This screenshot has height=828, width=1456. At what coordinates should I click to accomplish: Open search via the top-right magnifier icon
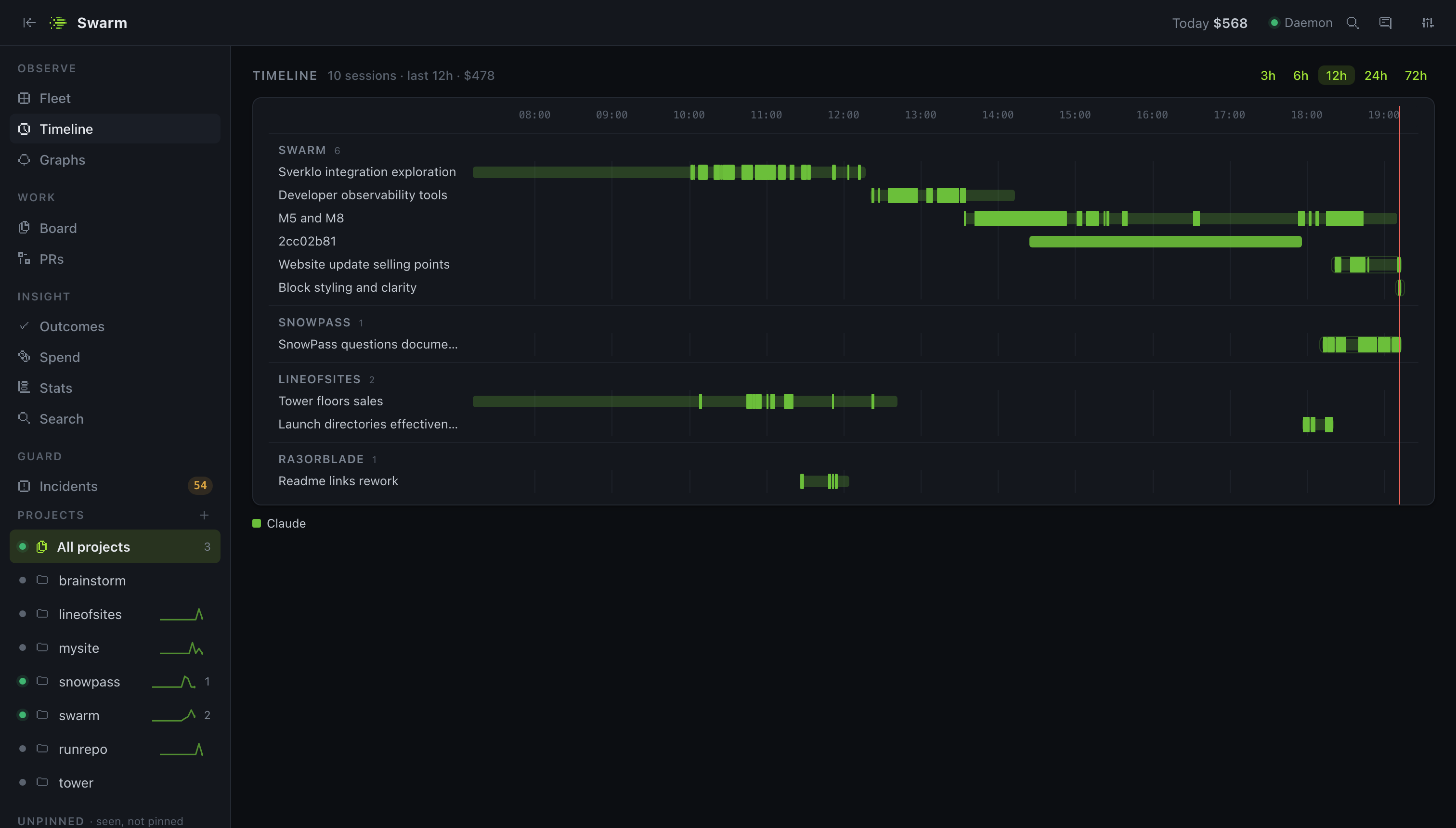pyautogui.click(x=1352, y=23)
